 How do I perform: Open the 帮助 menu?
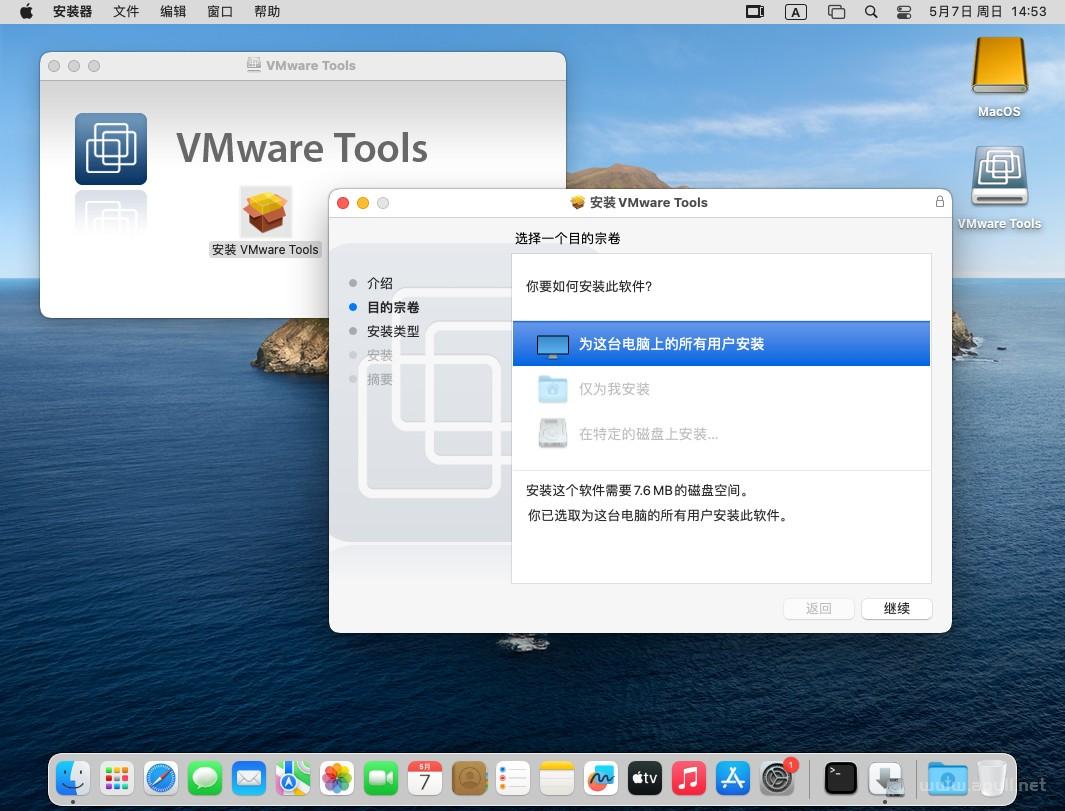[x=267, y=12]
